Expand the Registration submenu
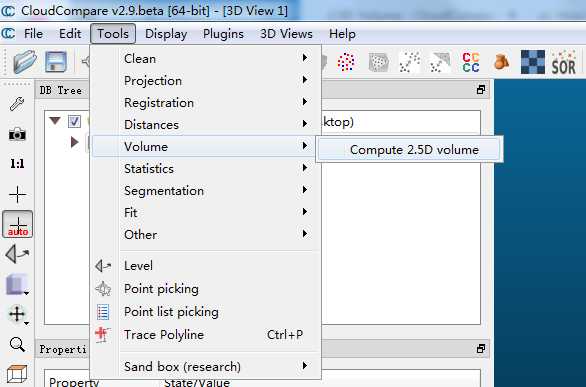This screenshot has height=387, width=586. 206,103
